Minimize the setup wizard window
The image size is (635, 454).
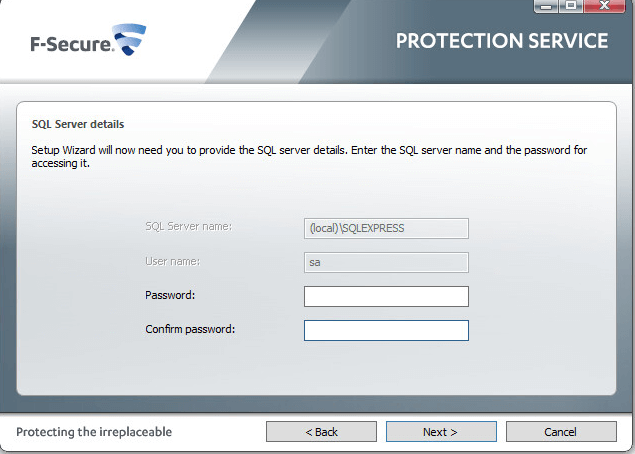[x=544, y=7]
